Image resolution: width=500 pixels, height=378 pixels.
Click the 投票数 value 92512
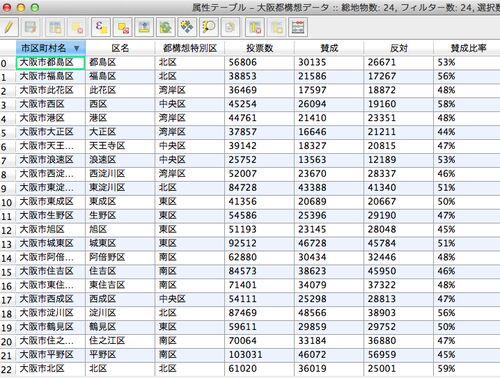point(260,243)
